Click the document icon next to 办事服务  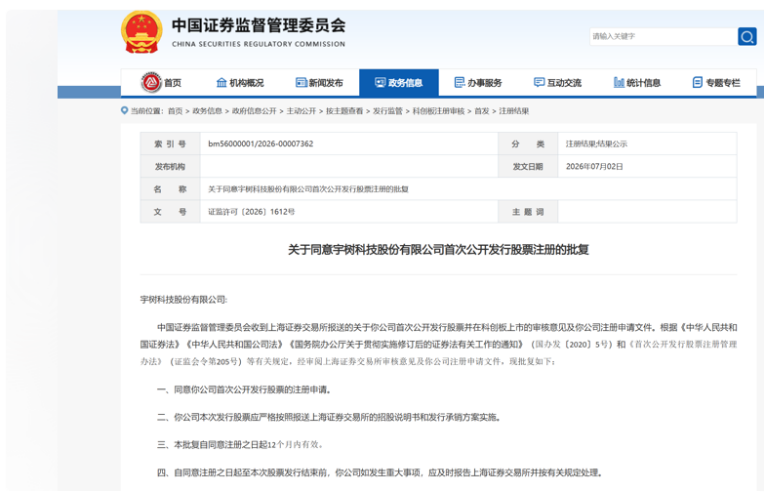459,82
